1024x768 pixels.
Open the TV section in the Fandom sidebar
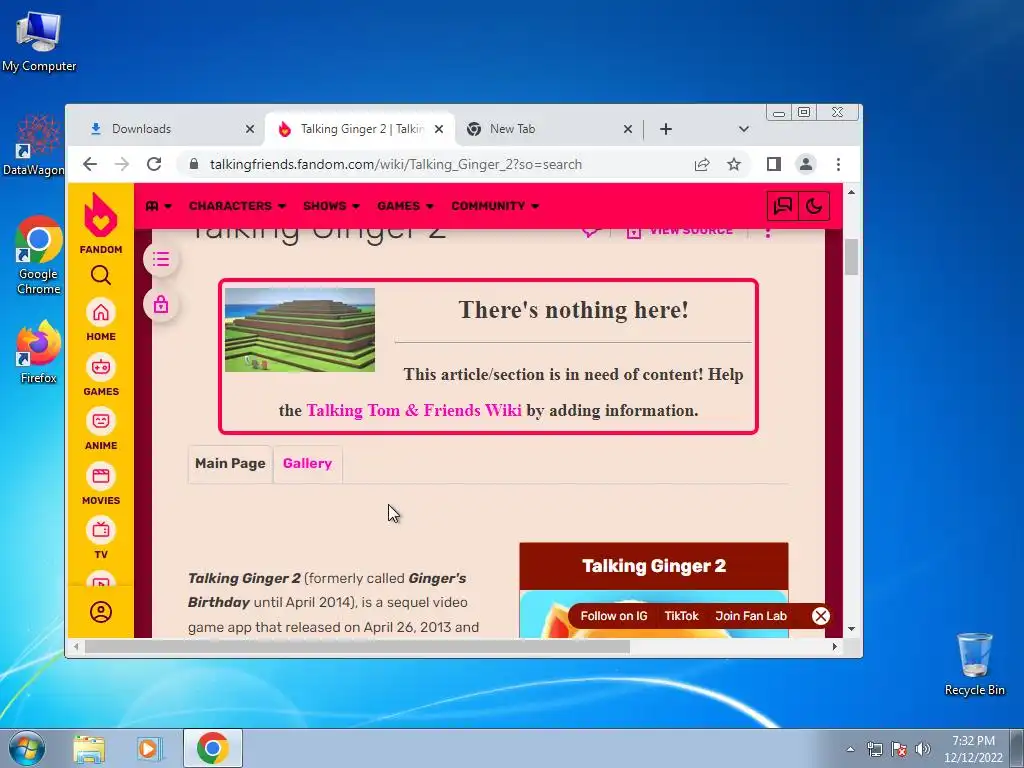(101, 539)
